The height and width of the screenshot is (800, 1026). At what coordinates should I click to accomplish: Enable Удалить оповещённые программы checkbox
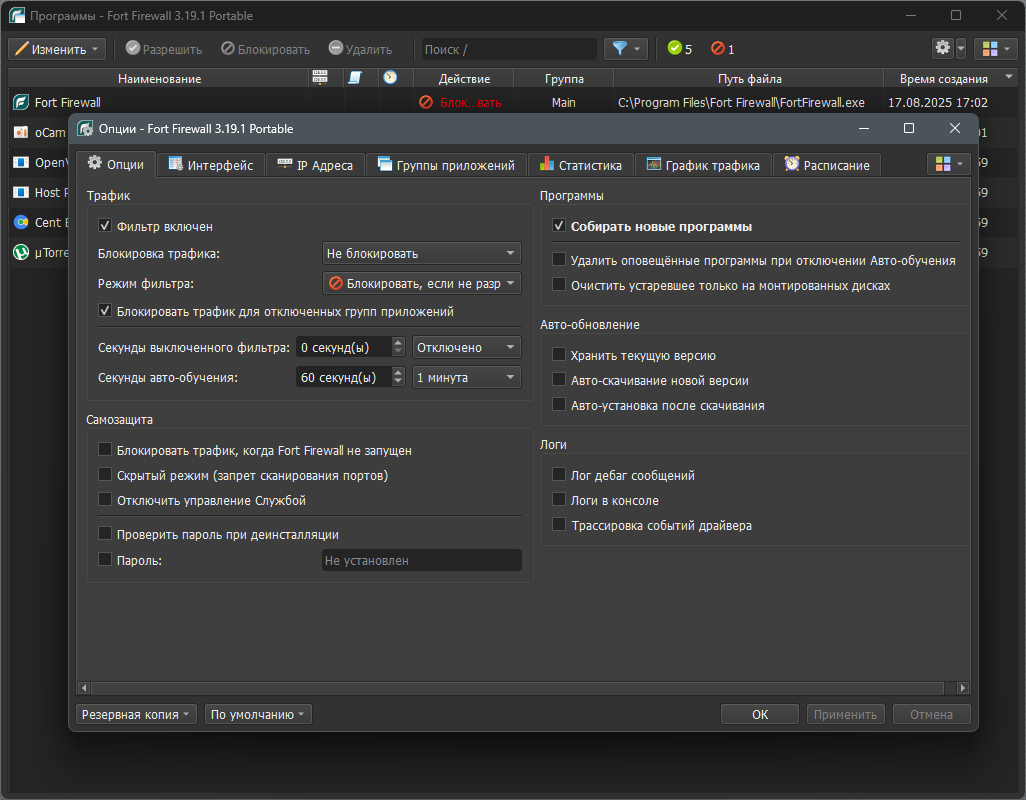click(x=559, y=260)
